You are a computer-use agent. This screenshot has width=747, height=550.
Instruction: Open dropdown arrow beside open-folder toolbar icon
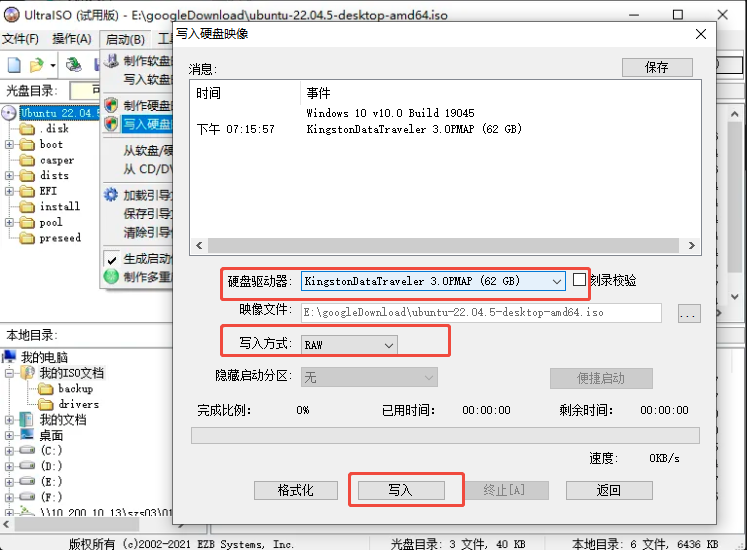(53, 65)
